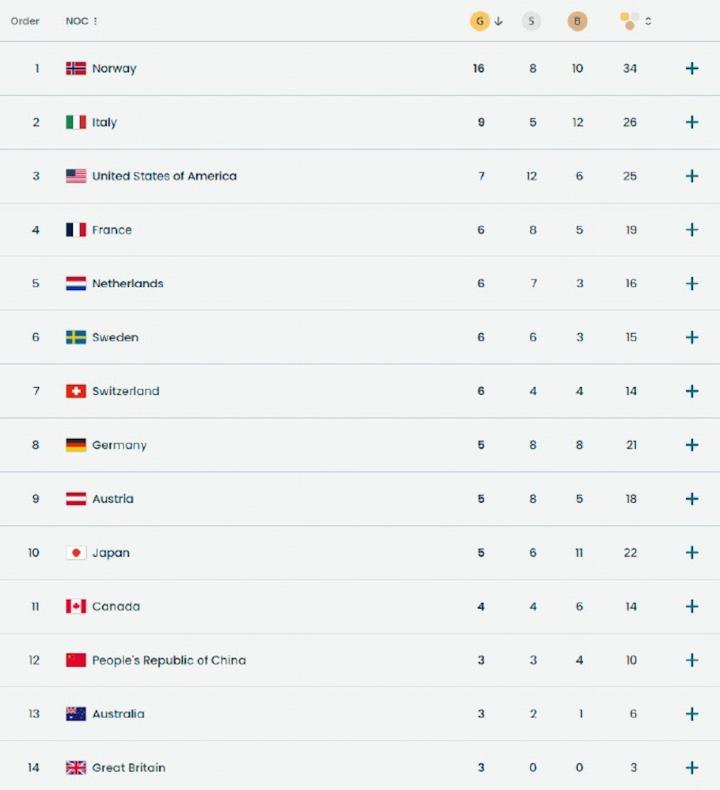Open the Netherlands country link

(127, 283)
